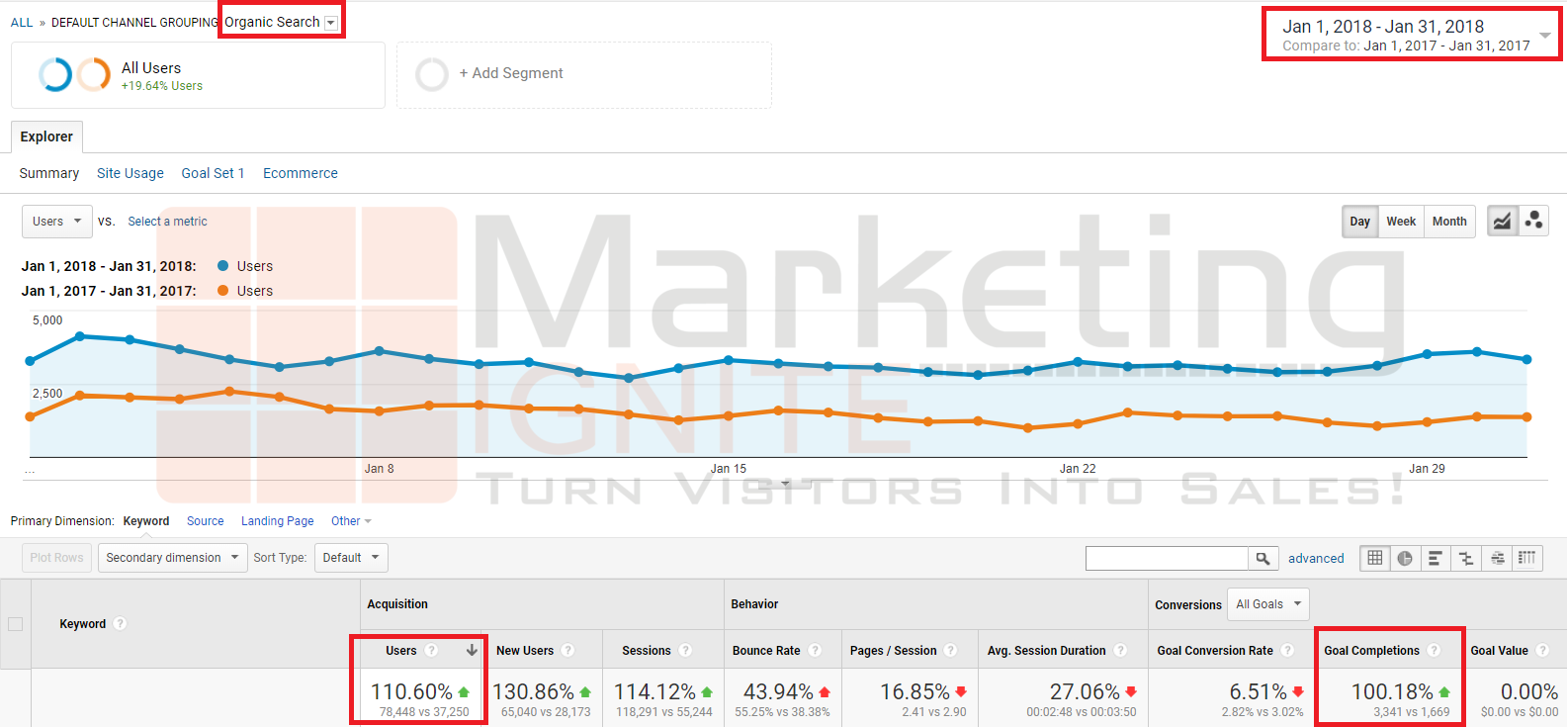This screenshot has width=1568, height=727.
Task: Open the Site Usage tab
Action: (x=131, y=173)
